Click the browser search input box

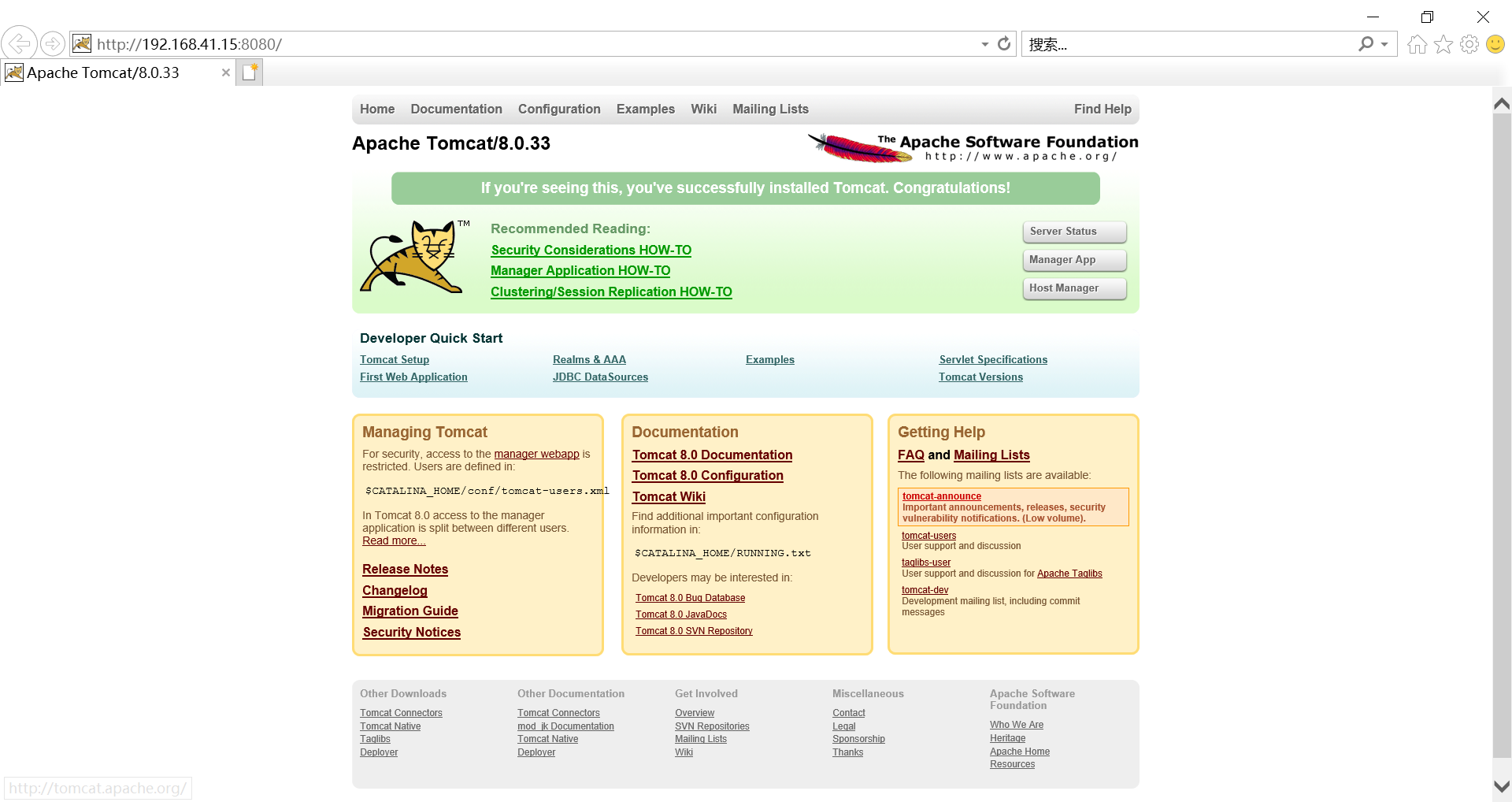(x=1189, y=44)
